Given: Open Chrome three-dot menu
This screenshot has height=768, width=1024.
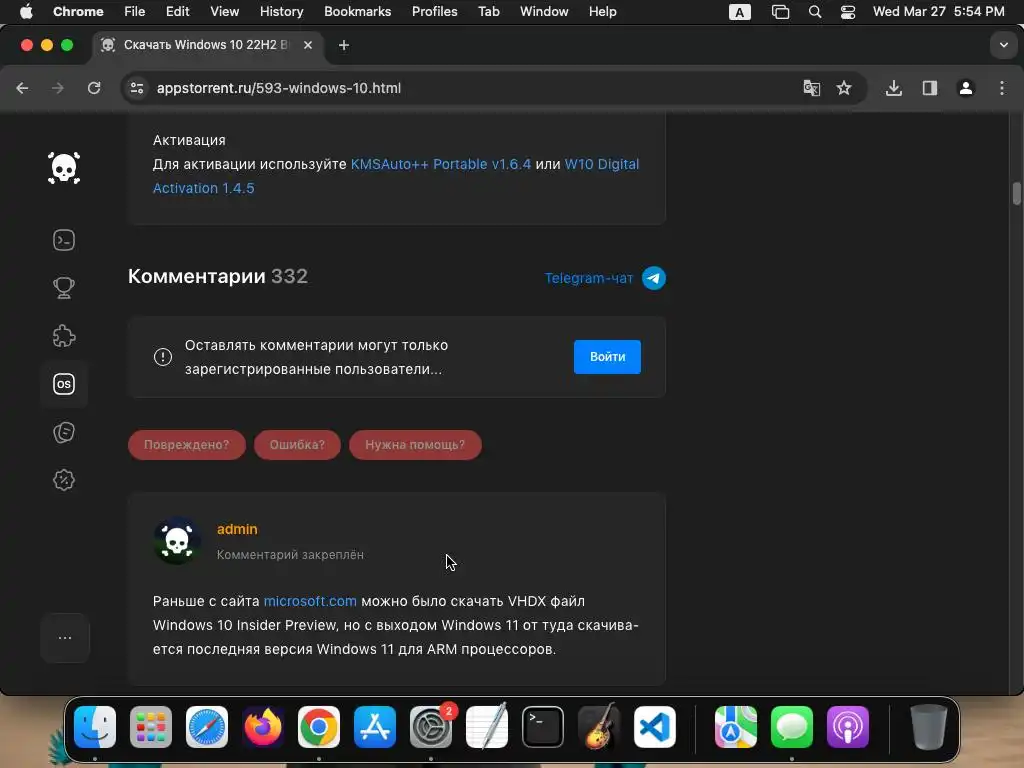Looking at the screenshot, I should [1002, 88].
